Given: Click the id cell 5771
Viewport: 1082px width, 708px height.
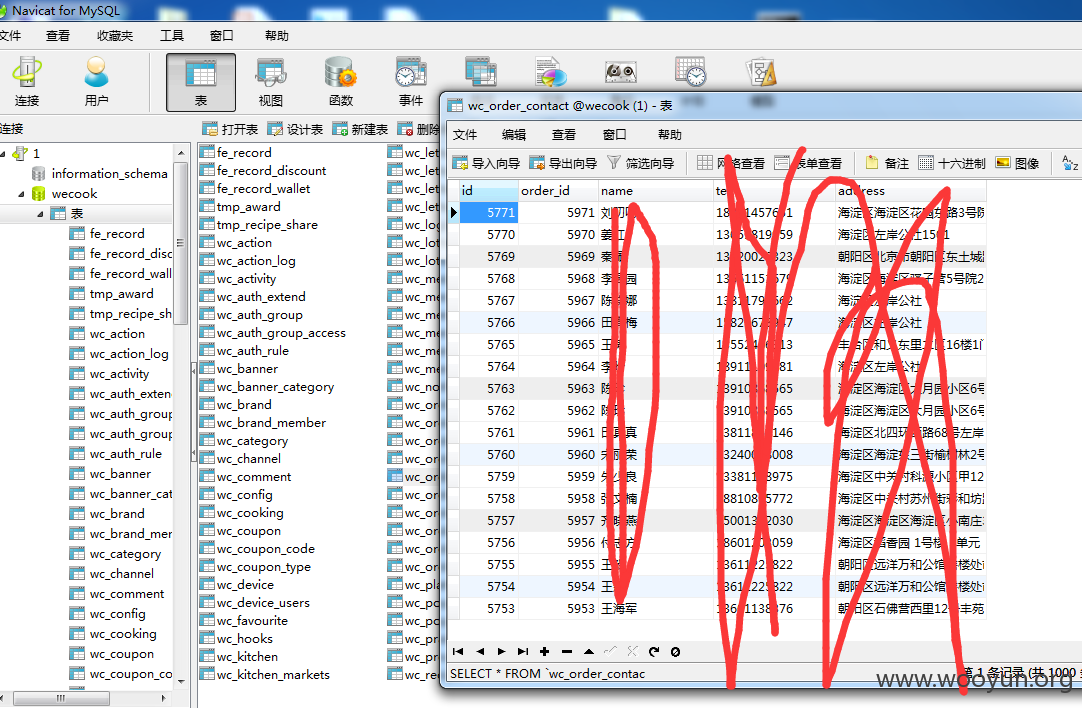Looking at the screenshot, I should pyautogui.click(x=489, y=213).
